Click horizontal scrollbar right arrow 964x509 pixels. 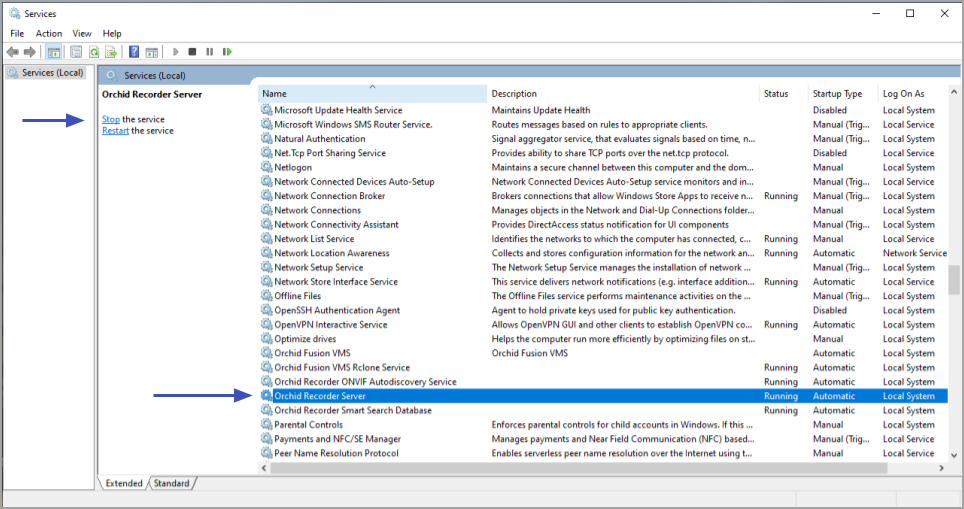pyautogui.click(x=941, y=468)
